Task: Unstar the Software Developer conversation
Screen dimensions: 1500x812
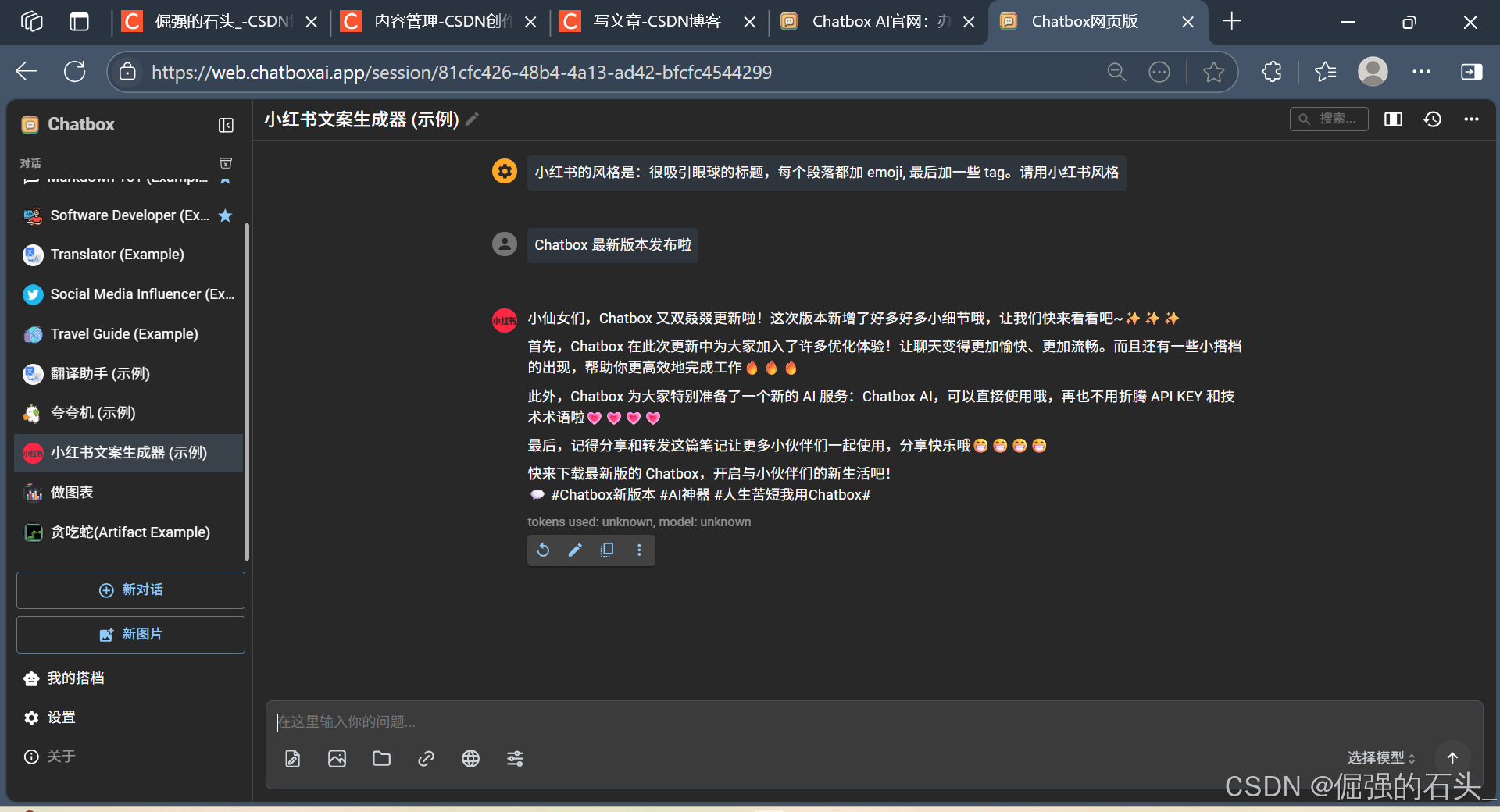Action: click(225, 215)
